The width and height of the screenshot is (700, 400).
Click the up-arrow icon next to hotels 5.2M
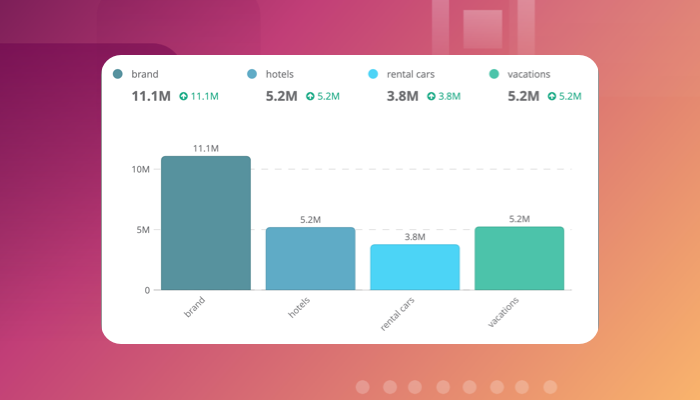[x=310, y=97]
